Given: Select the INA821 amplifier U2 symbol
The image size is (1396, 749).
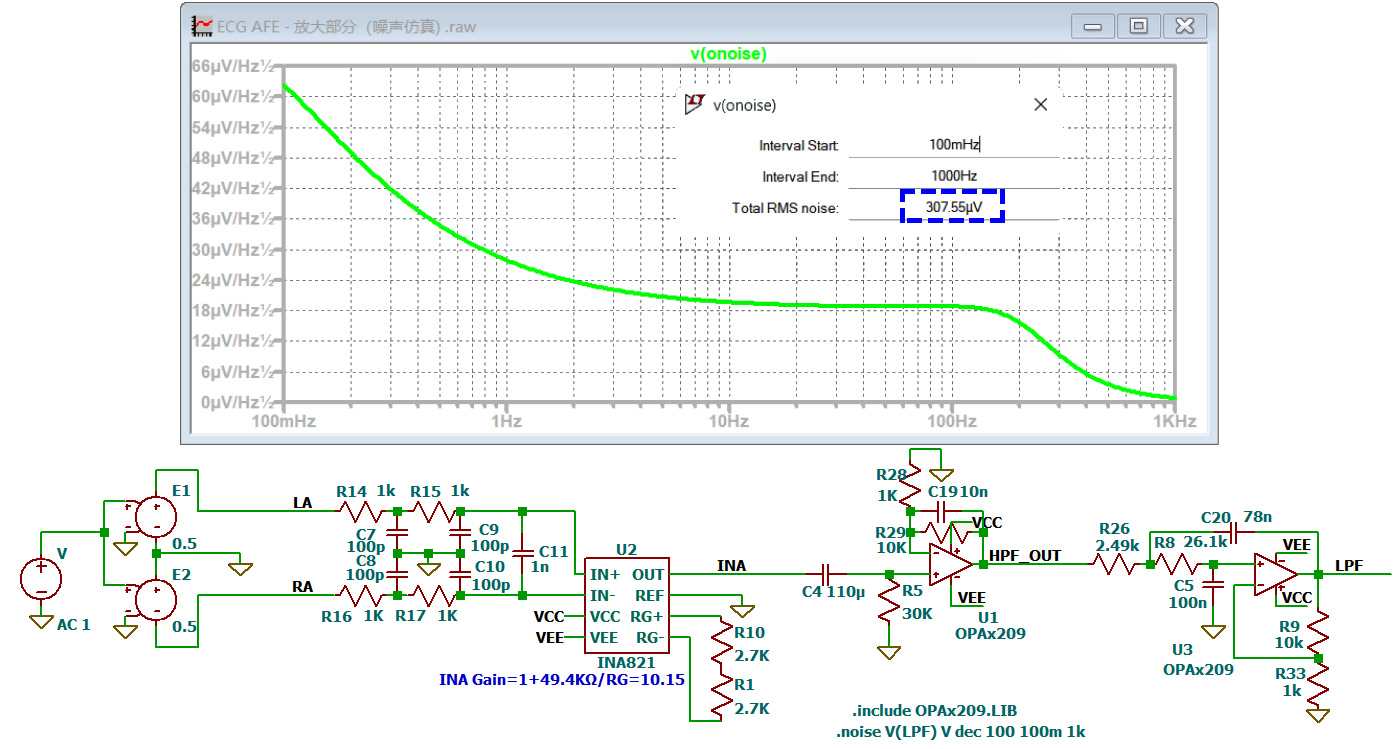Looking at the screenshot, I should pos(626,605).
